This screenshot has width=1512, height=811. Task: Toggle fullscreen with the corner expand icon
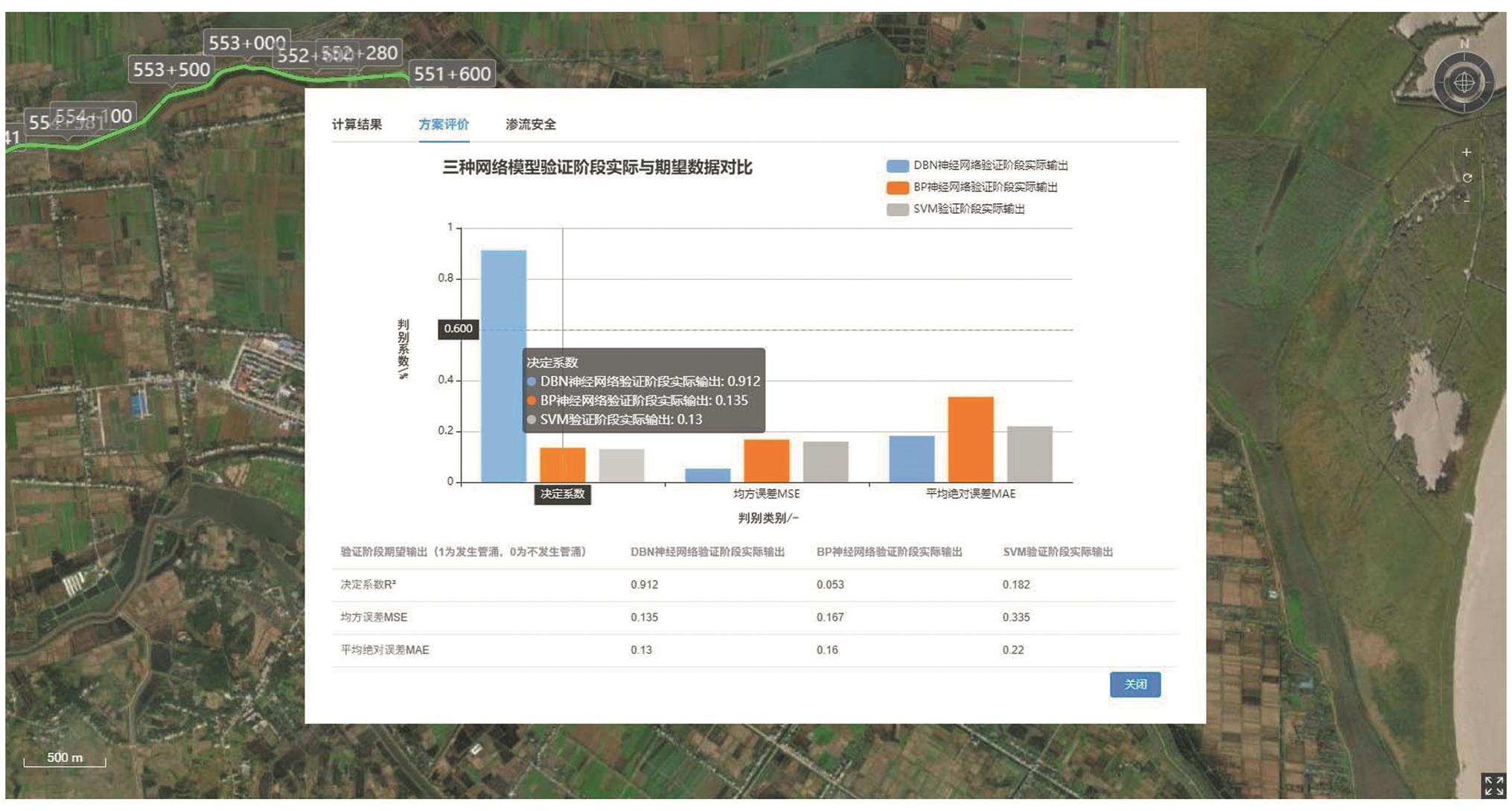tap(1493, 786)
